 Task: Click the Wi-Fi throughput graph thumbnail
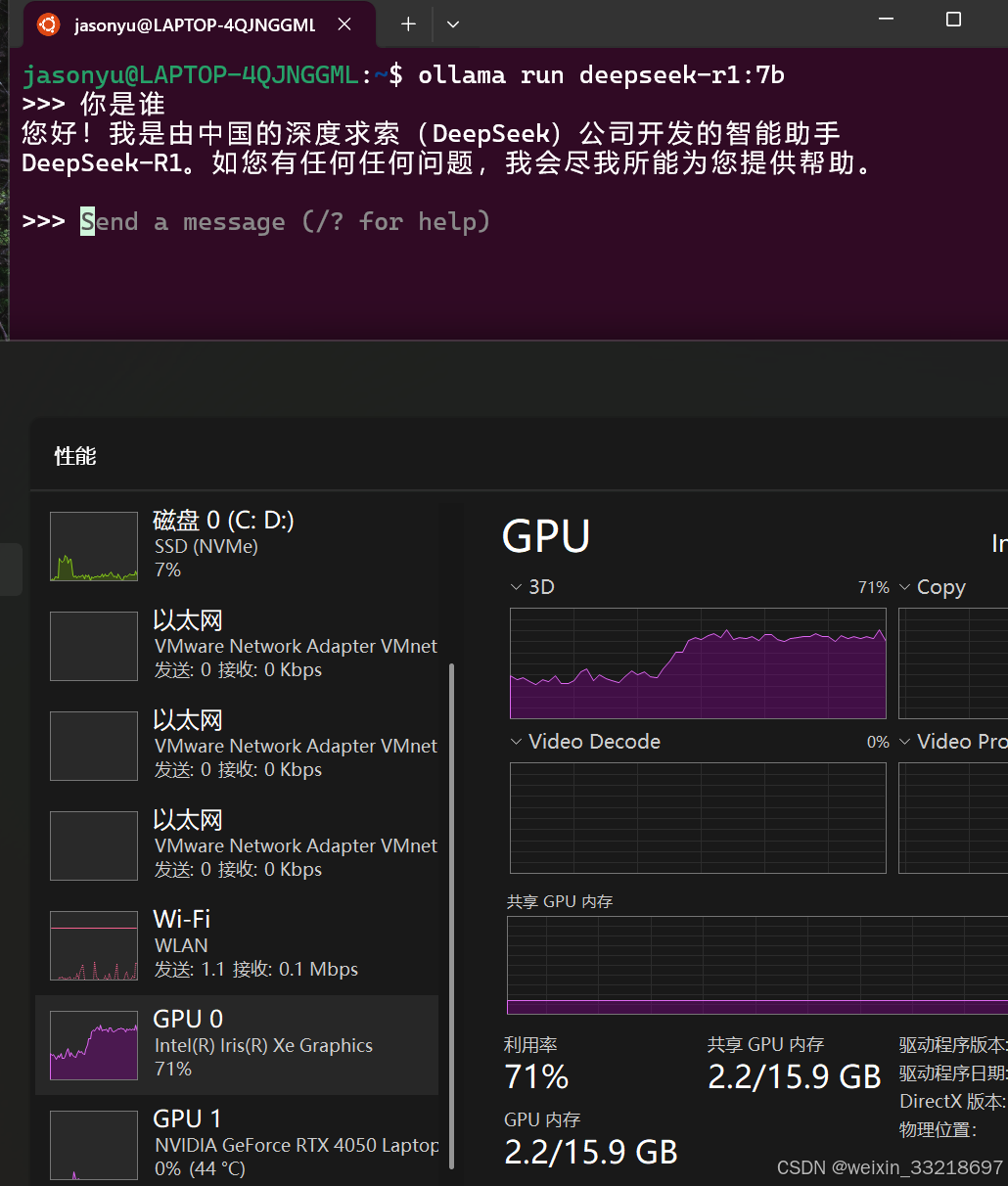pos(94,945)
